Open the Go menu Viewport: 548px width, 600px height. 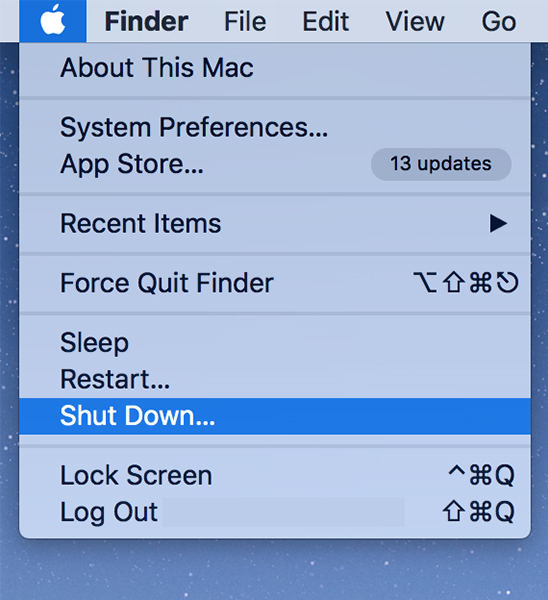[x=499, y=21]
